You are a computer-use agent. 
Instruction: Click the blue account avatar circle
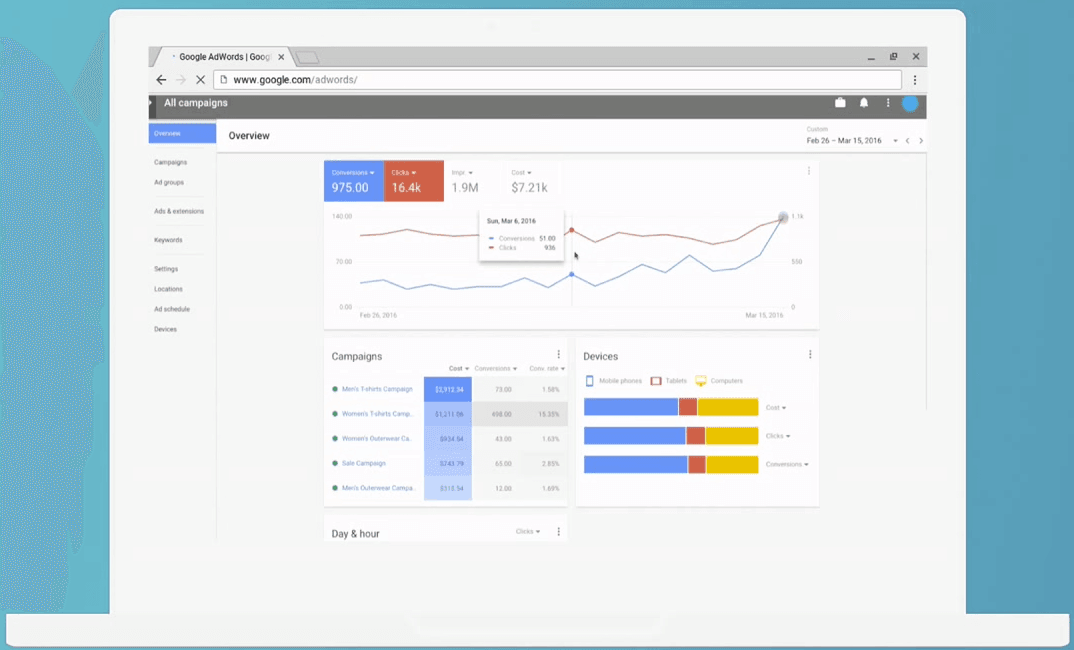point(910,103)
